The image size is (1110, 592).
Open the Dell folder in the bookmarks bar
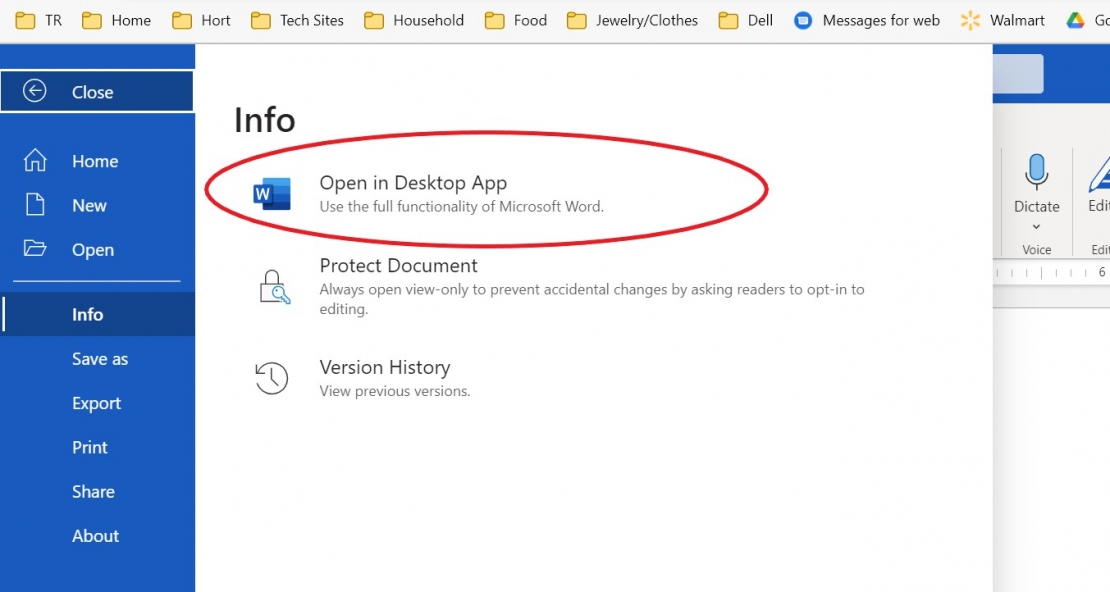pos(745,19)
